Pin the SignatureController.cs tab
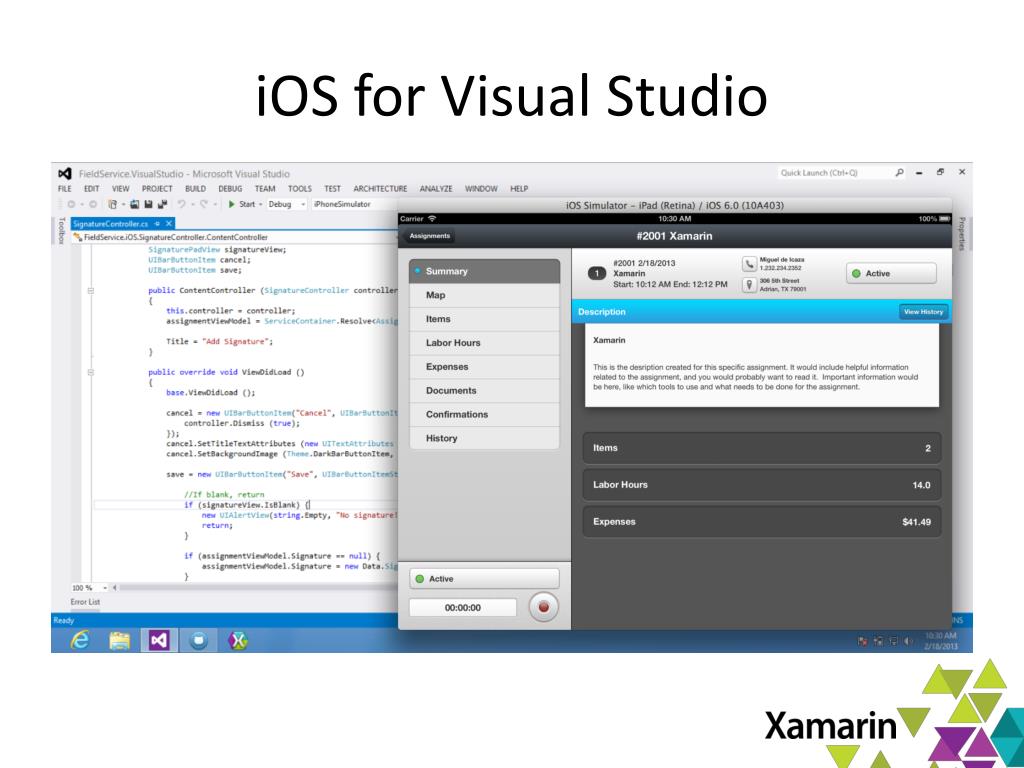Image resolution: width=1024 pixels, height=768 pixels. point(157,224)
